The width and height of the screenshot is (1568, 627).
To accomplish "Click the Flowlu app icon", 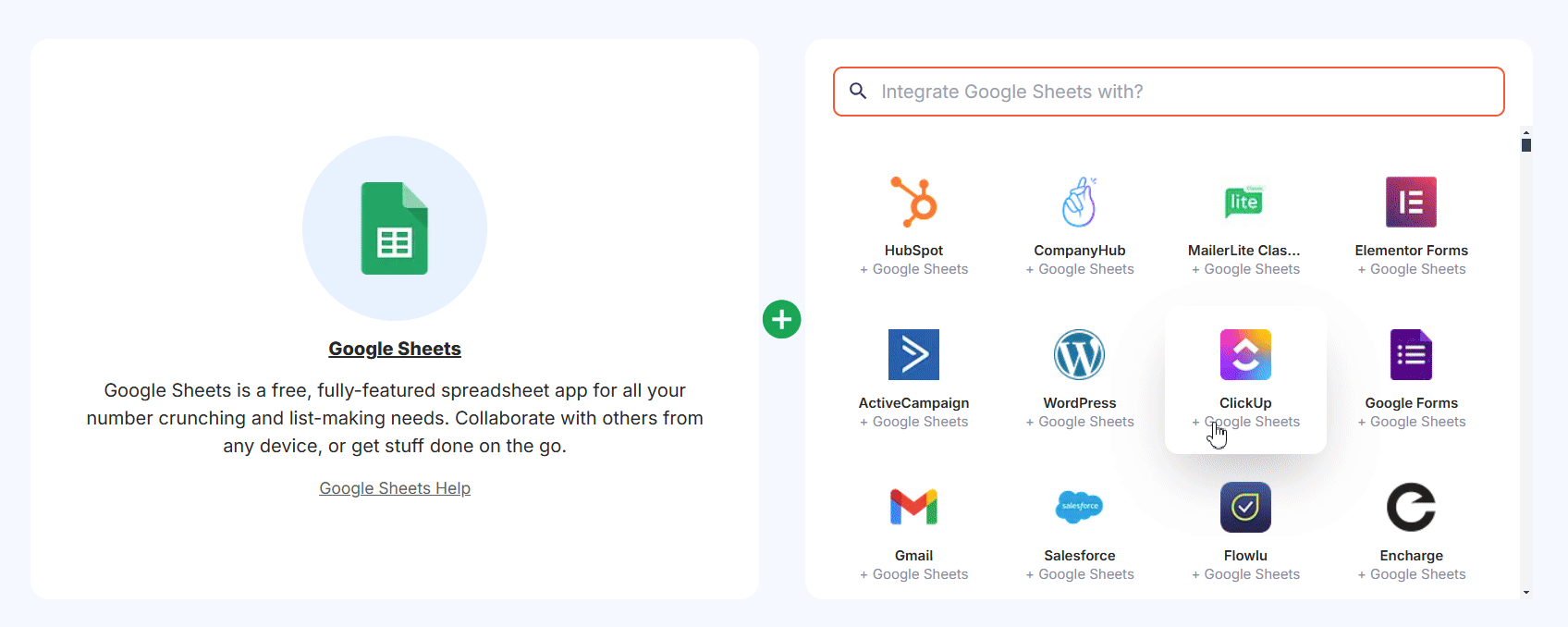I will click(x=1245, y=507).
